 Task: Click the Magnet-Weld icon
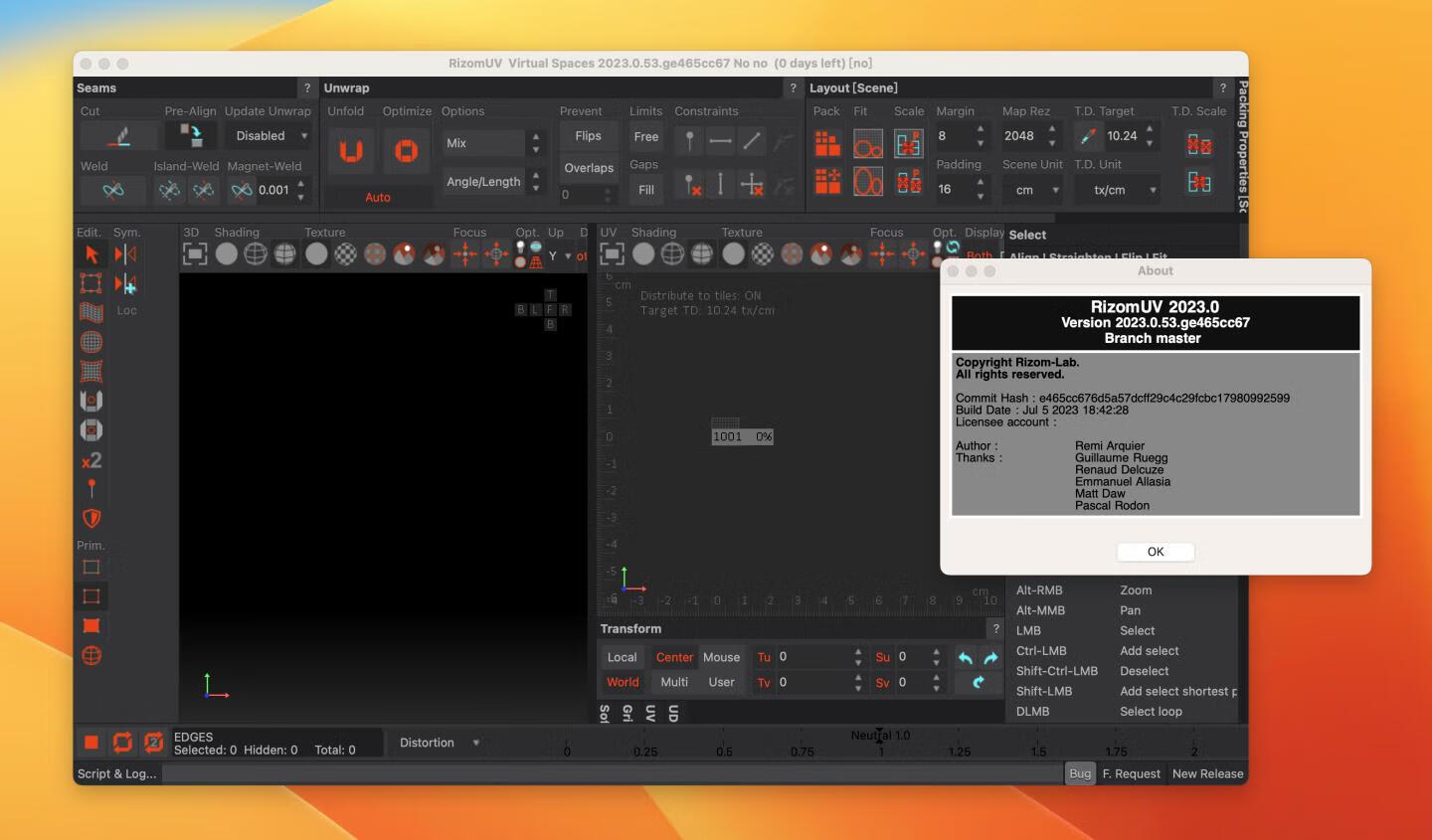coord(242,190)
